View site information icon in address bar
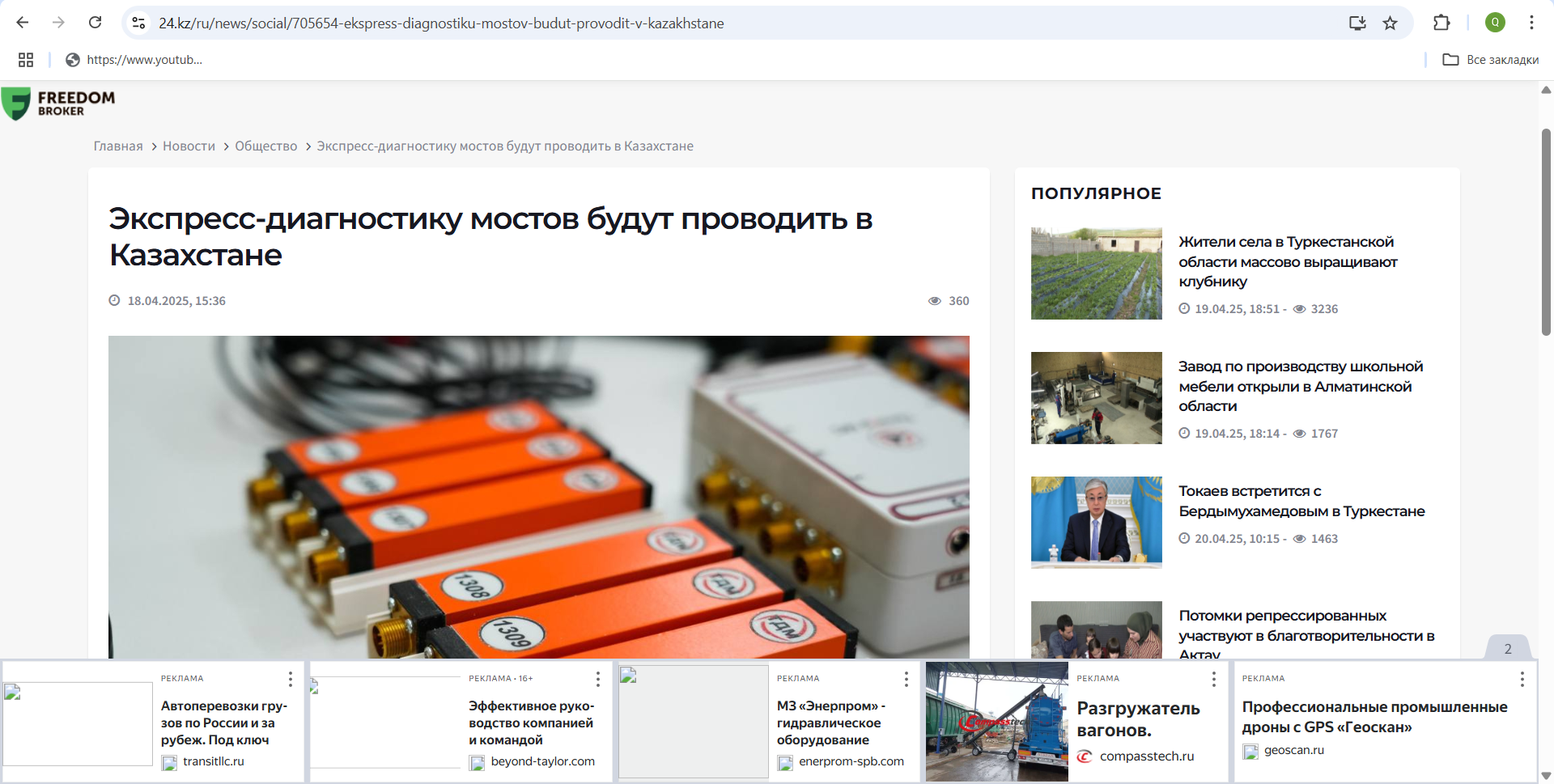Screen dimensions: 1554x784 click(x=139, y=23)
